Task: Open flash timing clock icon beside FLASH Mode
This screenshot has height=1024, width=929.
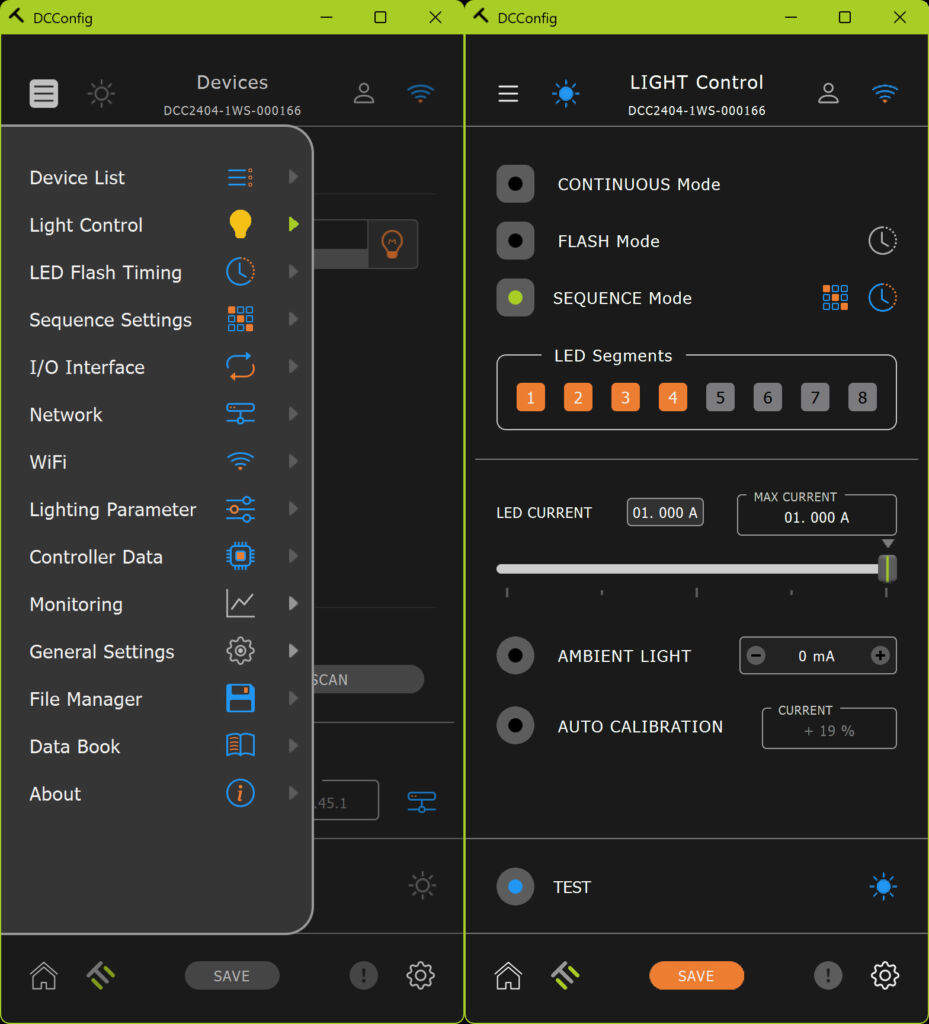Action: click(882, 240)
